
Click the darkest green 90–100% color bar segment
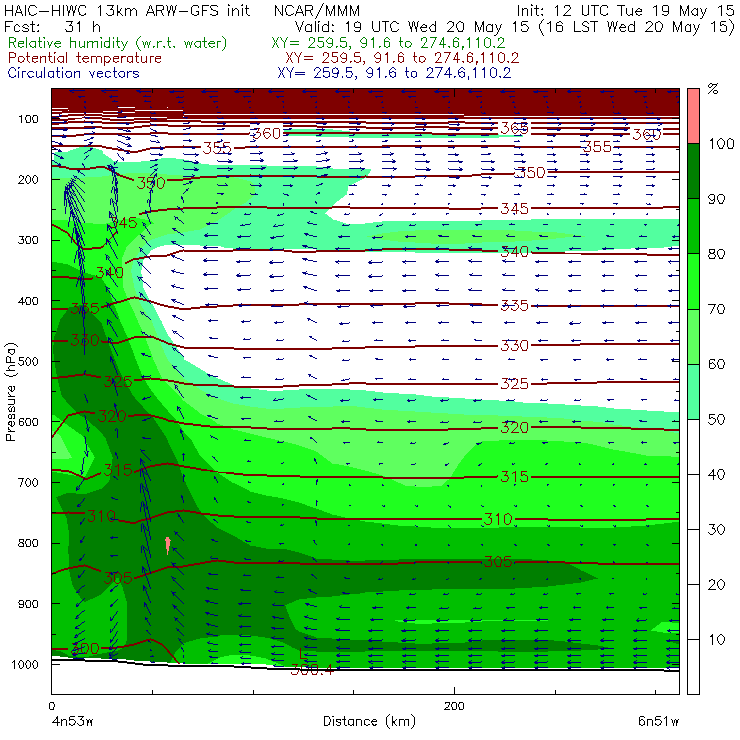point(693,171)
